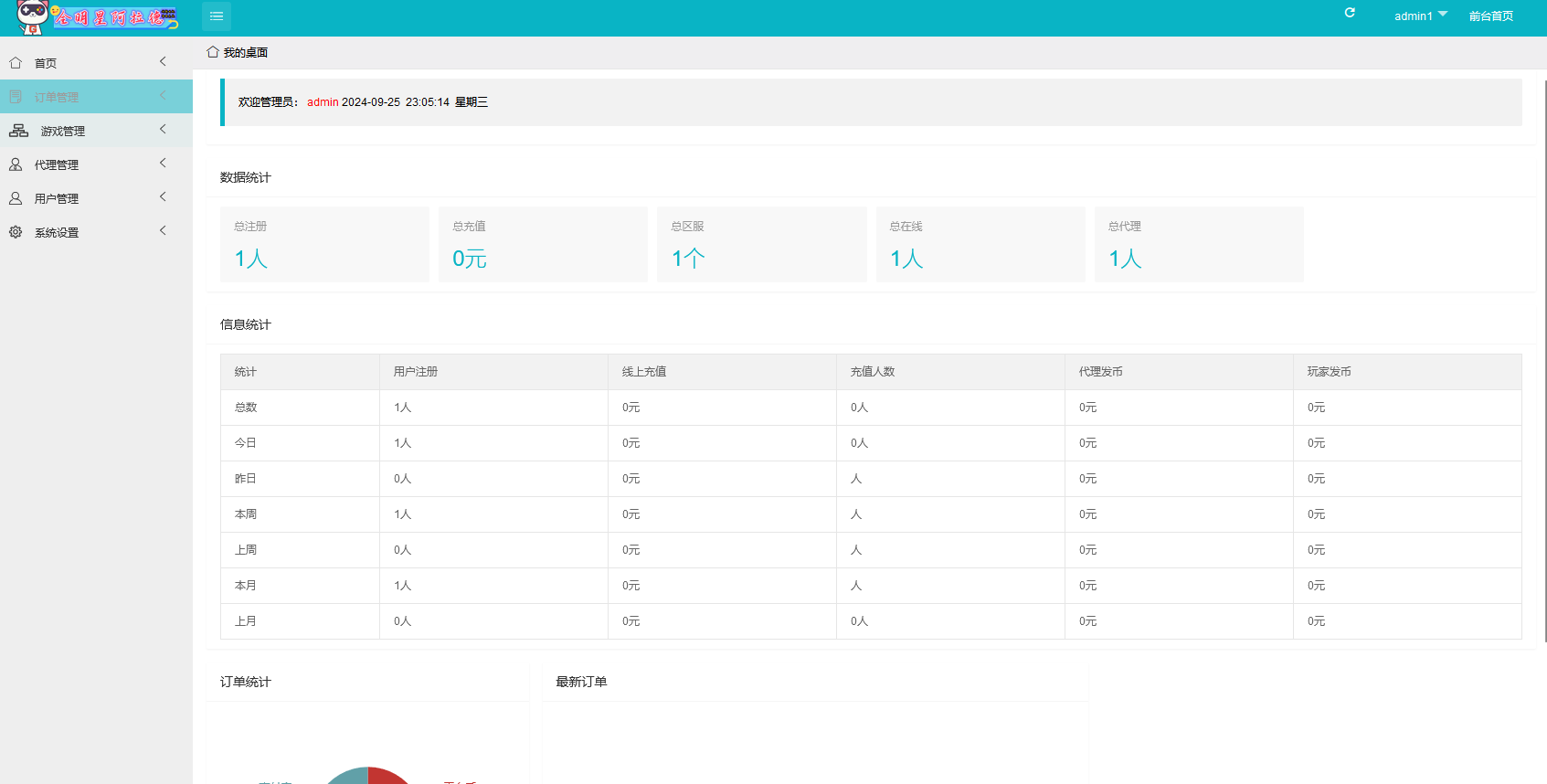
Task: Click the 昨日 row label
Action: pyautogui.click(x=246, y=479)
